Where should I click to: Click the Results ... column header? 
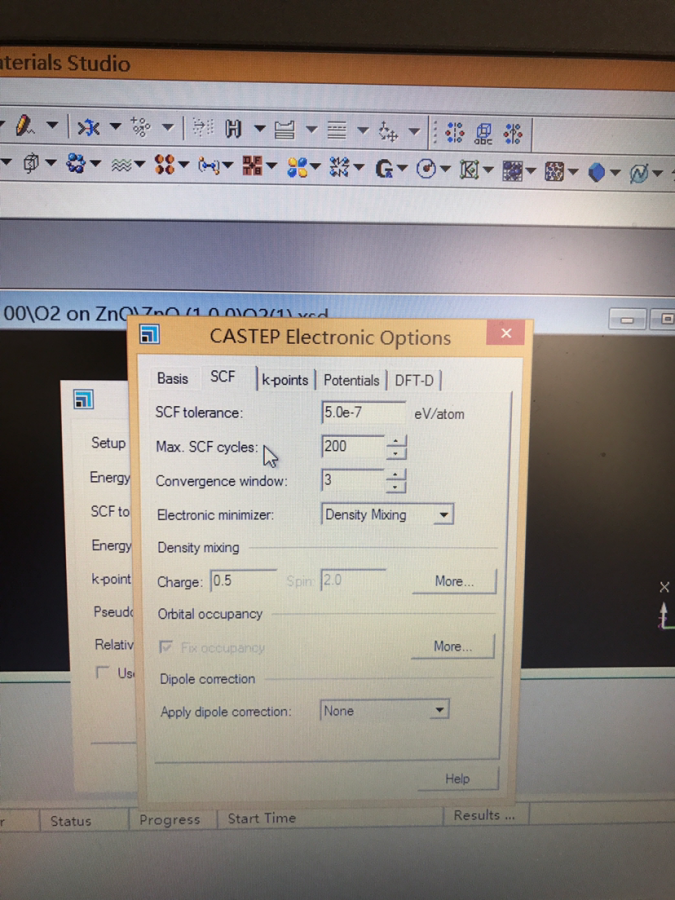point(486,815)
